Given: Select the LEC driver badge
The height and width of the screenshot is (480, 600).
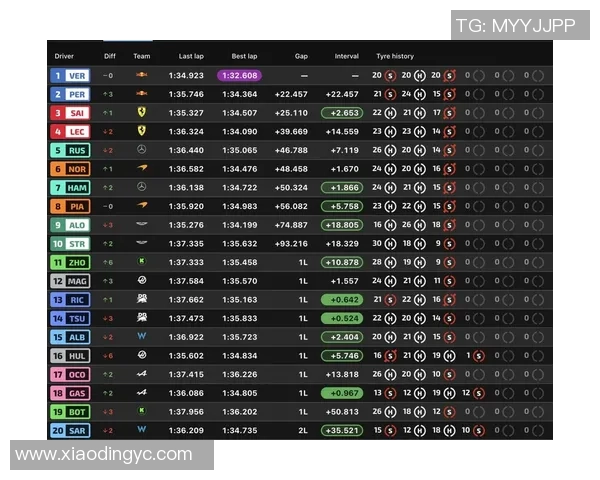Looking at the screenshot, I should tap(70, 132).
